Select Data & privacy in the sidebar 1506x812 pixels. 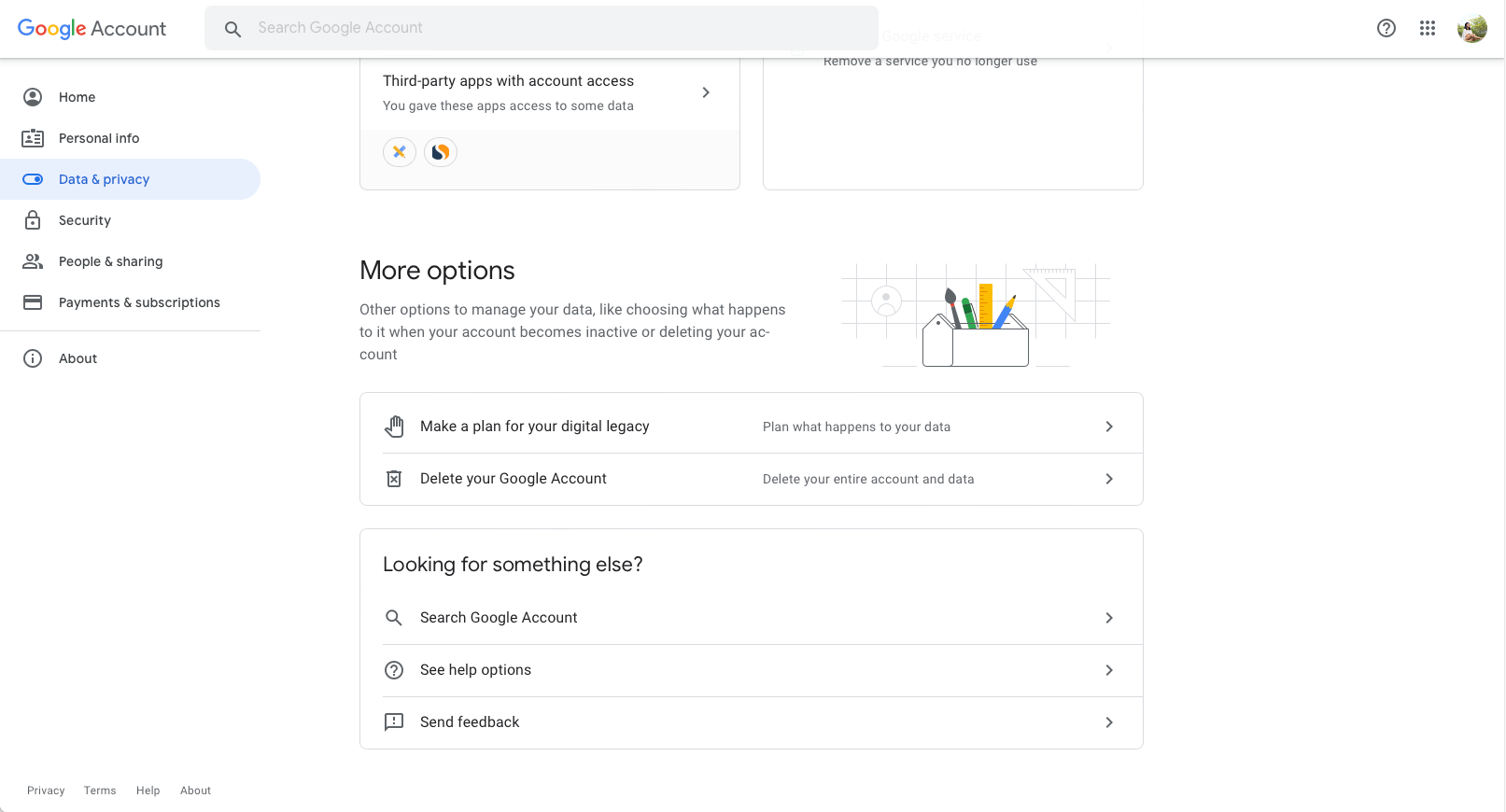pyautogui.click(x=104, y=178)
